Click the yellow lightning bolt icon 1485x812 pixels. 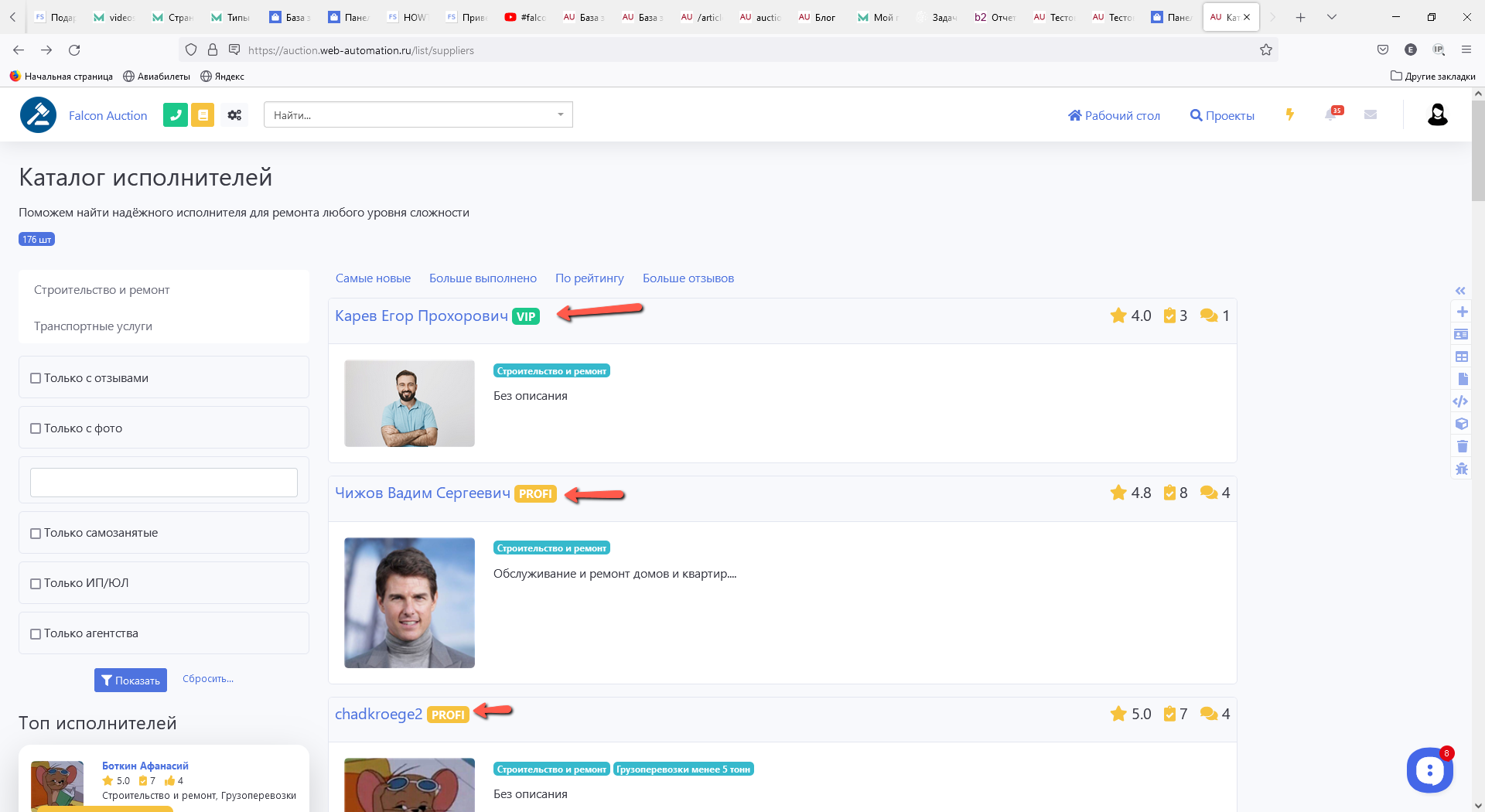(x=1289, y=114)
